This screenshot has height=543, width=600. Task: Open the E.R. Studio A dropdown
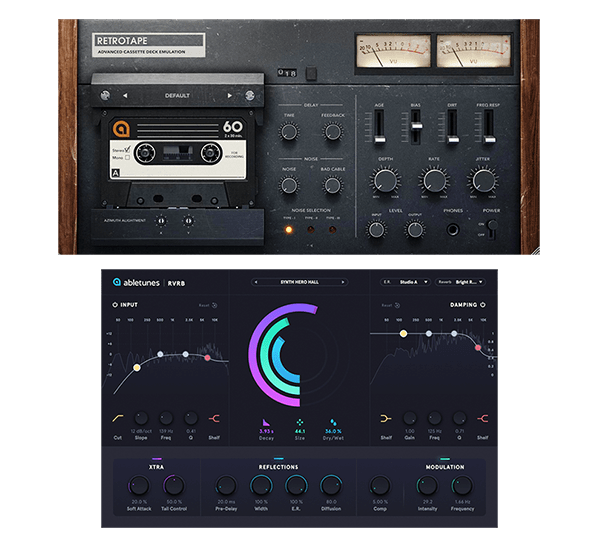(406, 282)
